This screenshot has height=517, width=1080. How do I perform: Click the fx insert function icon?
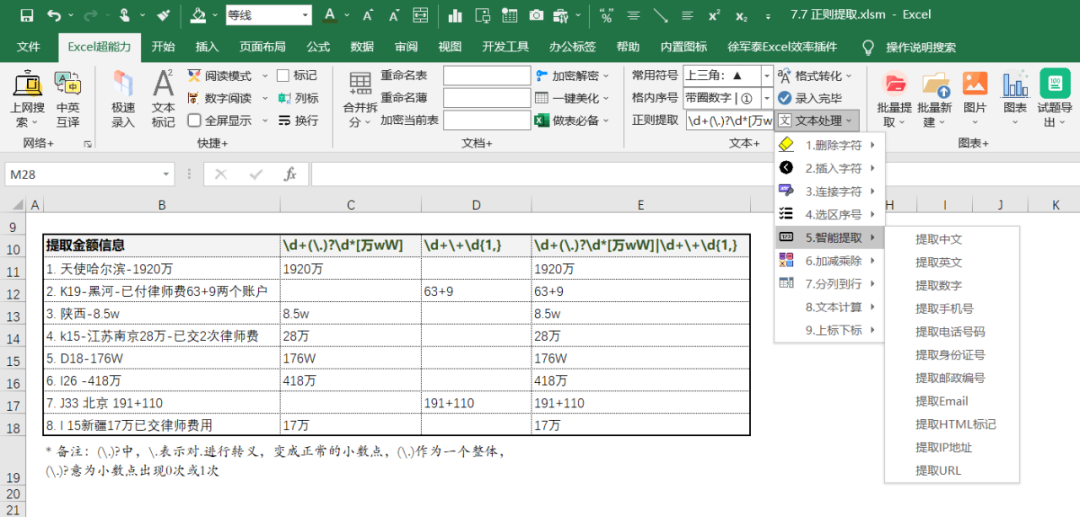click(291, 174)
